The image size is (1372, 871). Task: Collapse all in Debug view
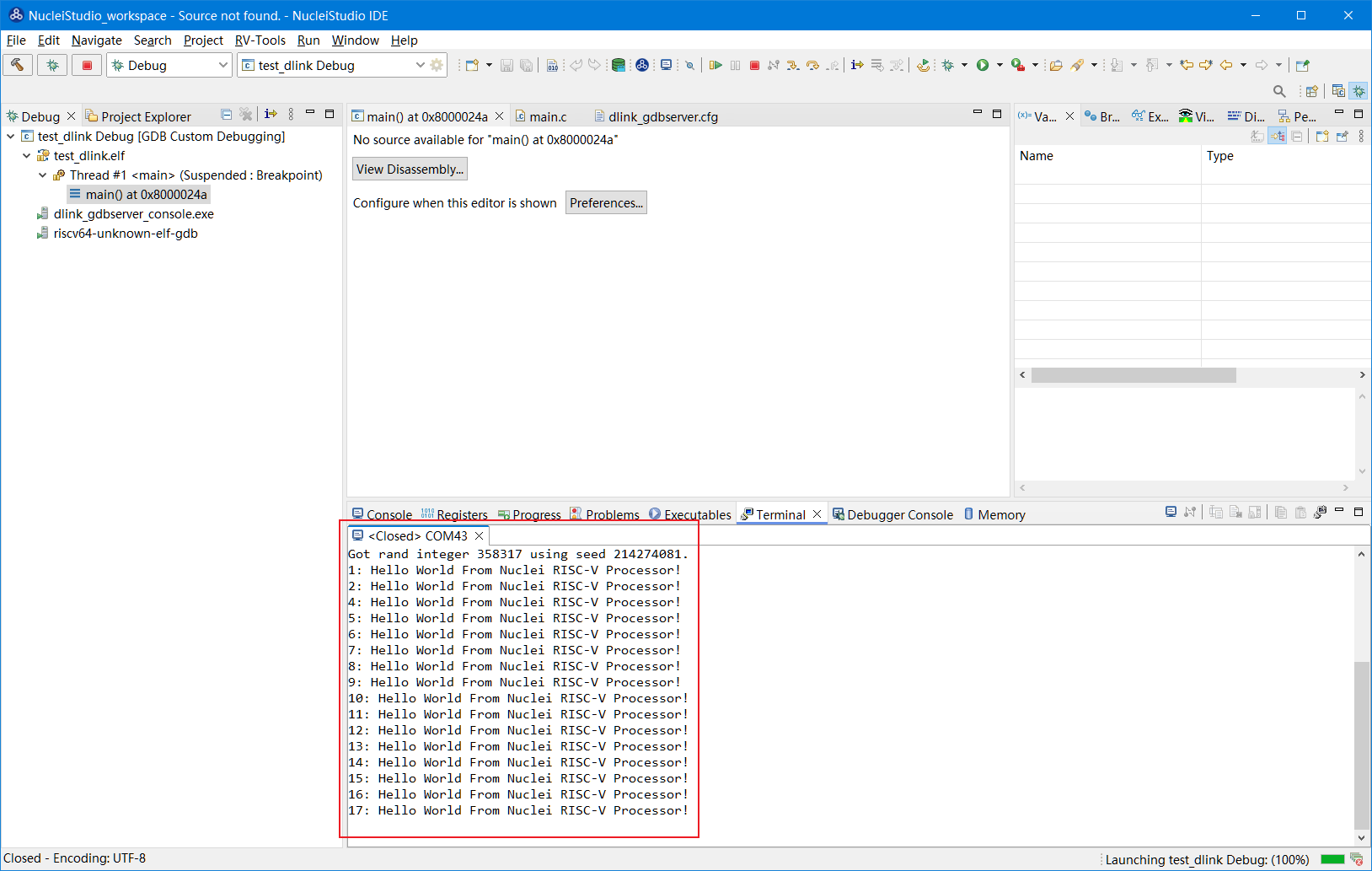click(x=227, y=115)
